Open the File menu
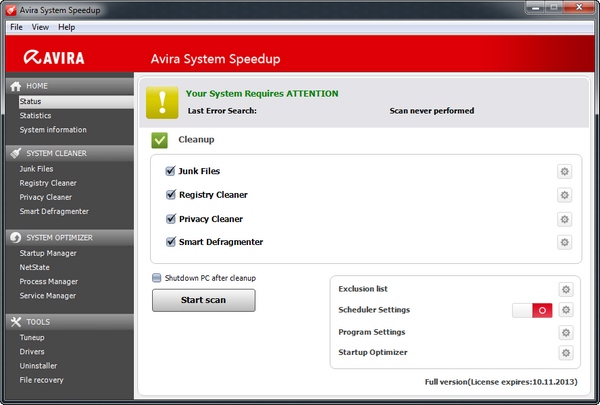 (16, 27)
